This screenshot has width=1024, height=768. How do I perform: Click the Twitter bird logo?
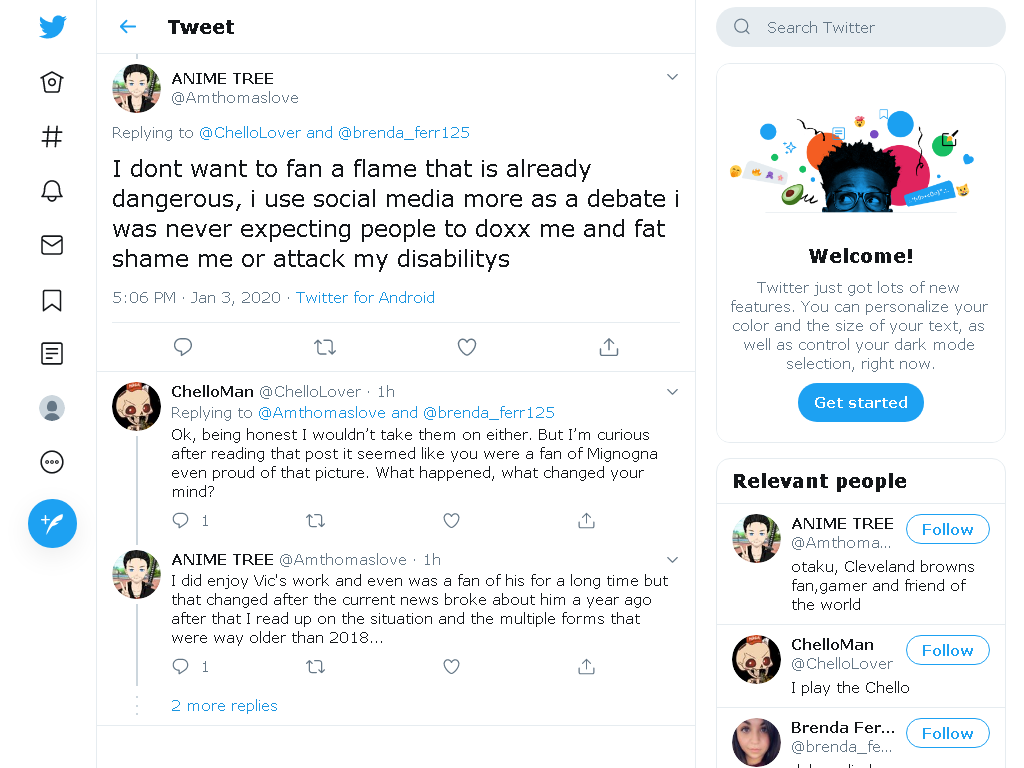point(52,27)
